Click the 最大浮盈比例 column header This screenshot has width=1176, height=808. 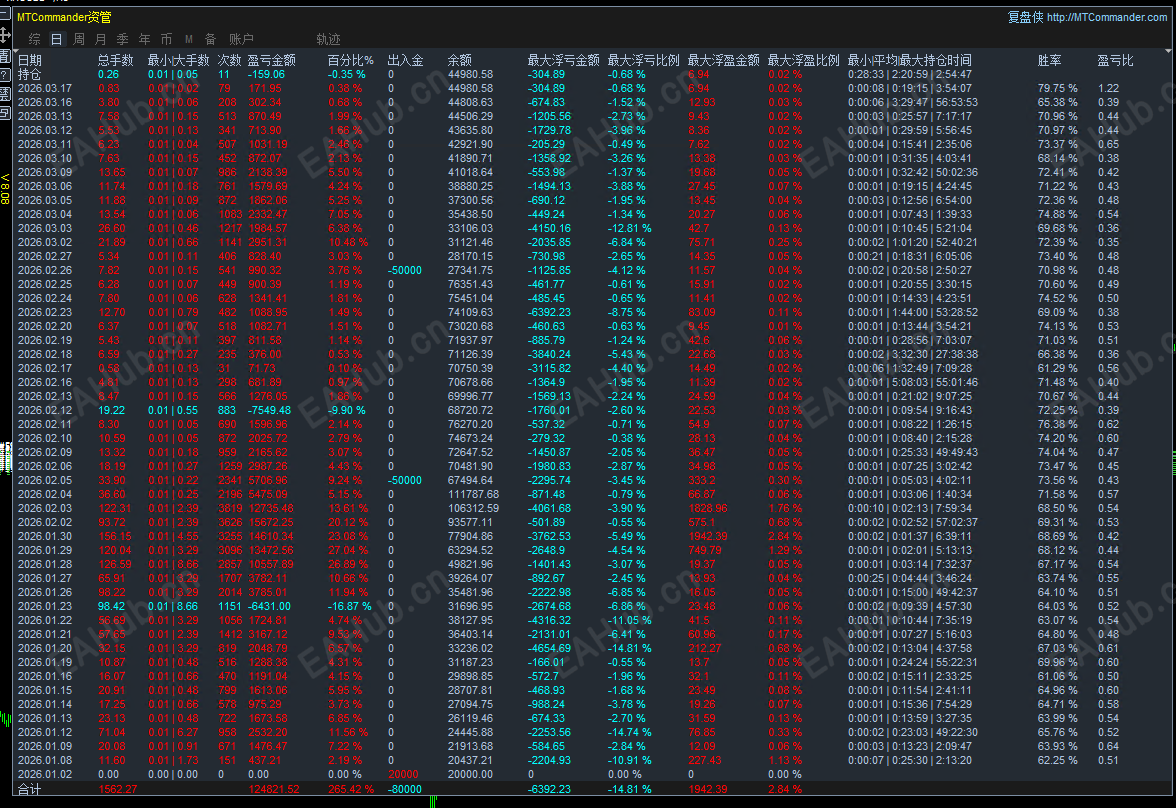tap(803, 60)
